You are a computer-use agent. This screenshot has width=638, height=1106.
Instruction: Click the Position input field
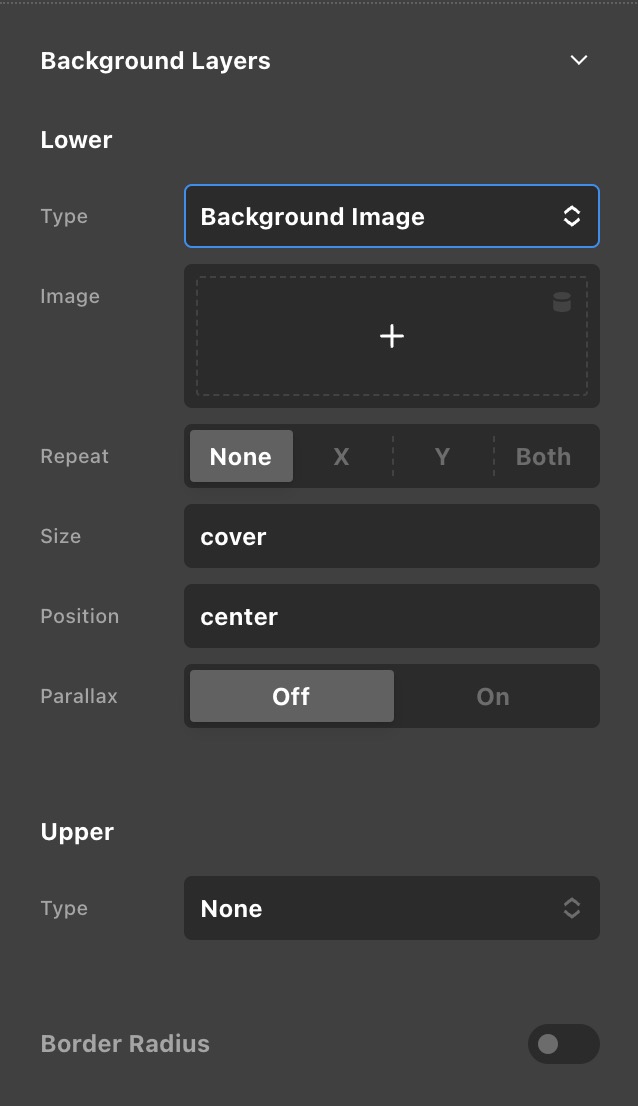(391, 616)
